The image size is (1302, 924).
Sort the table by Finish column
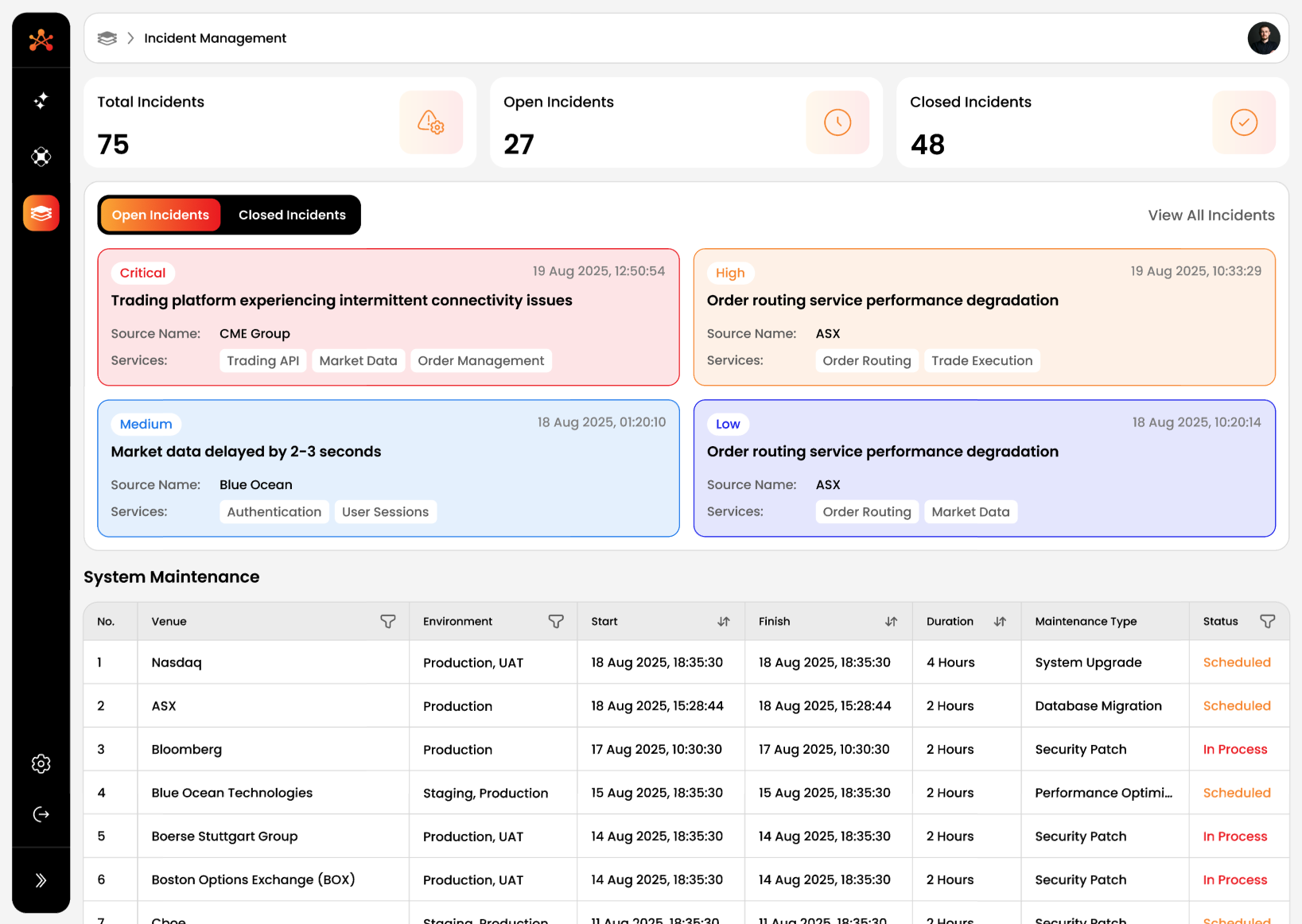(x=891, y=622)
